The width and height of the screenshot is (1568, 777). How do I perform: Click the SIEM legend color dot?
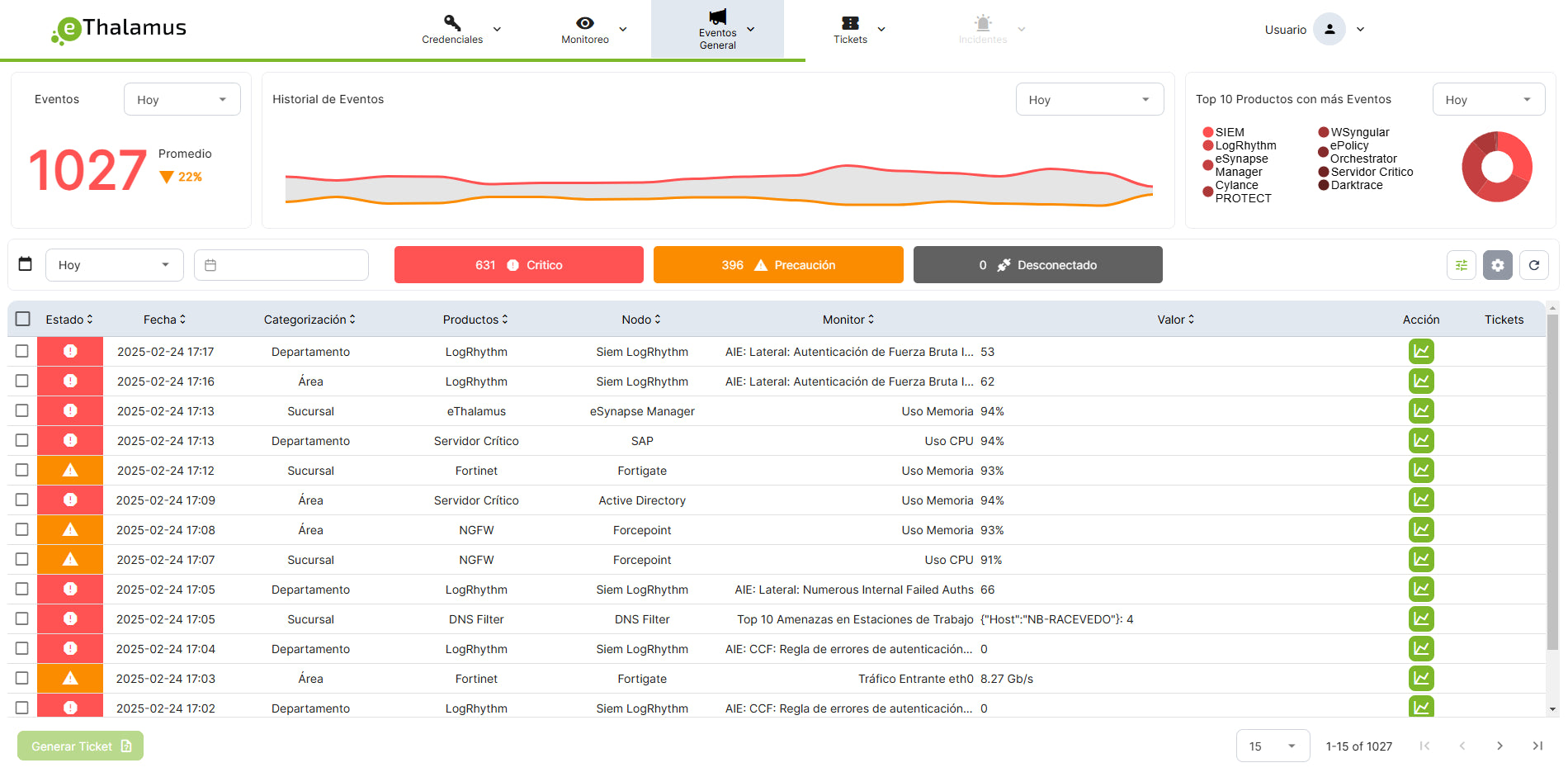[1207, 132]
